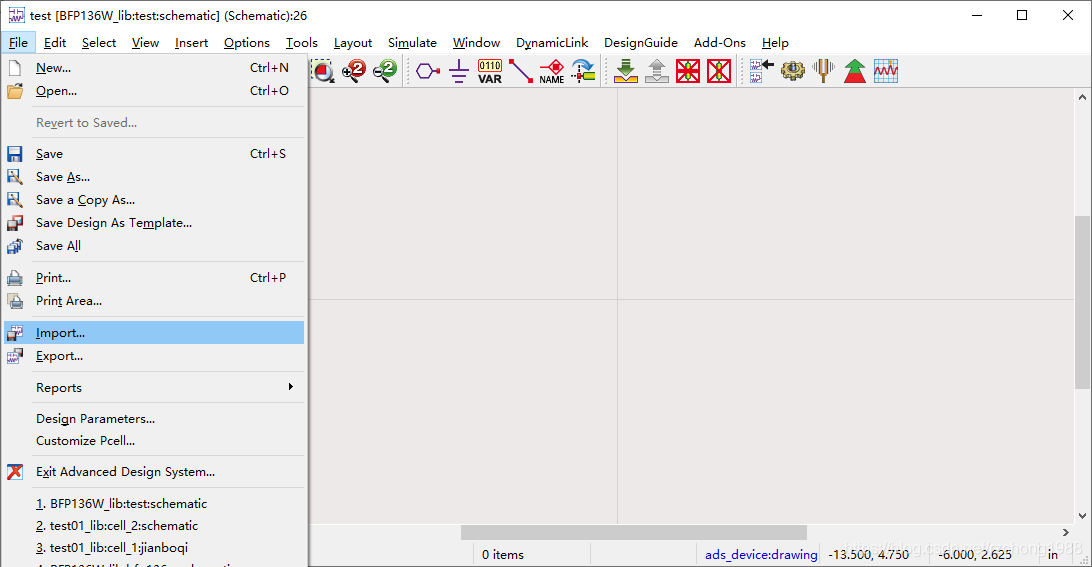
Task: Open the Simulate menu
Action: click(412, 43)
